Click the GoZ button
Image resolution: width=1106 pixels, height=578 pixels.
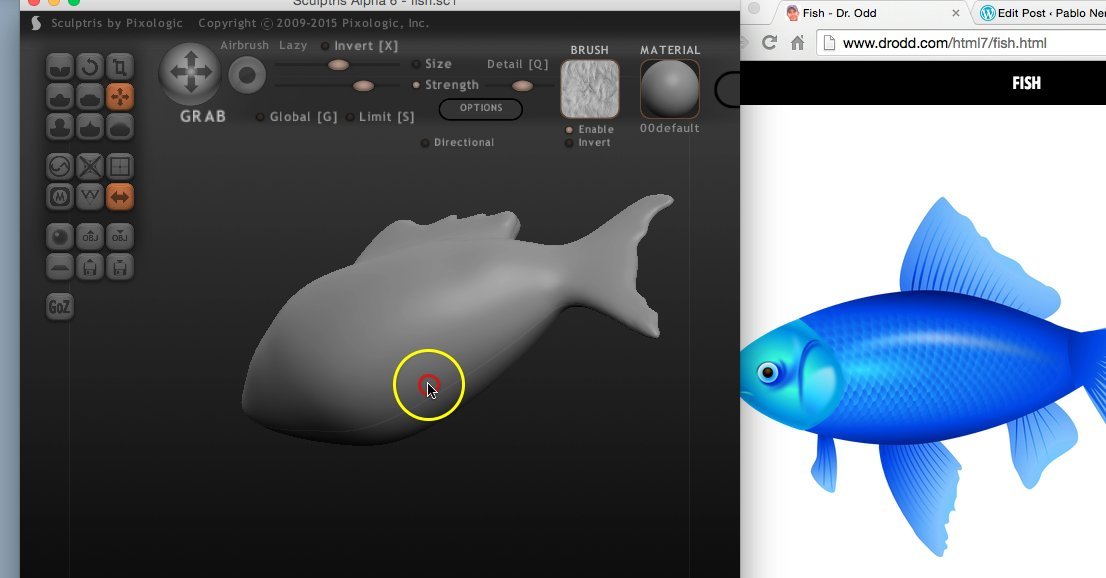coord(59,307)
